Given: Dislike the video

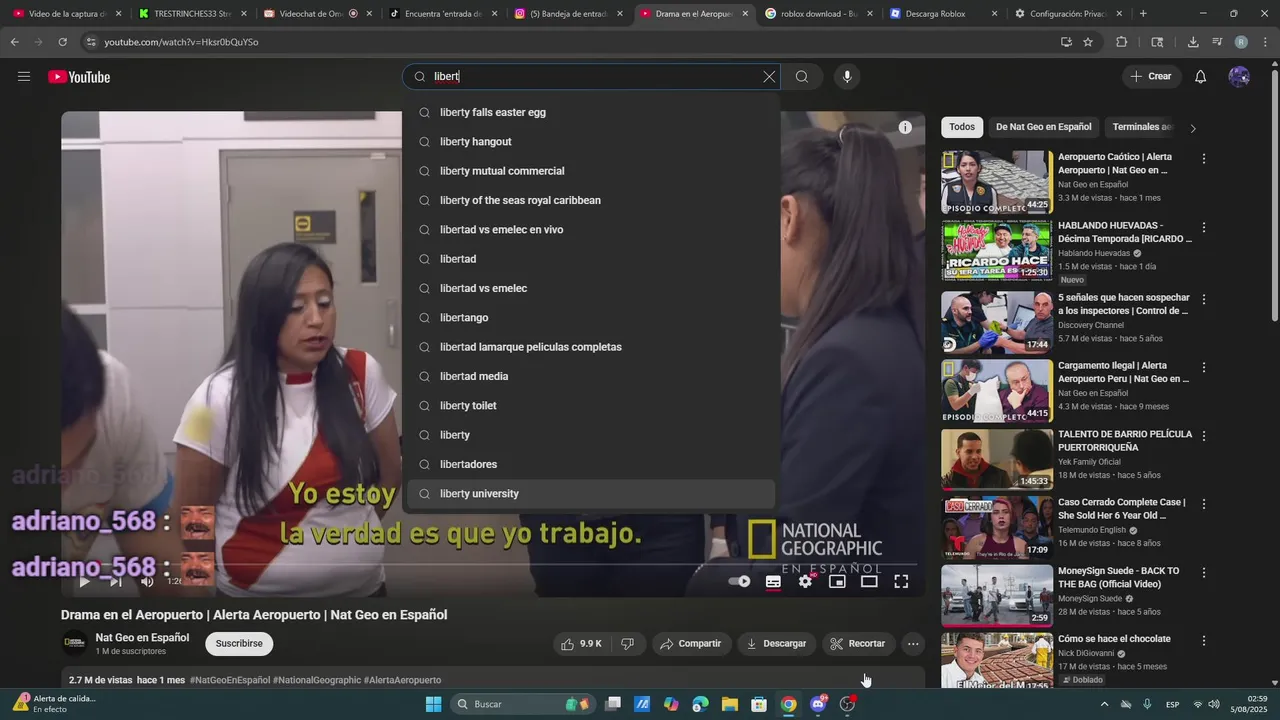Looking at the screenshot, I should (x=628, y=644).
